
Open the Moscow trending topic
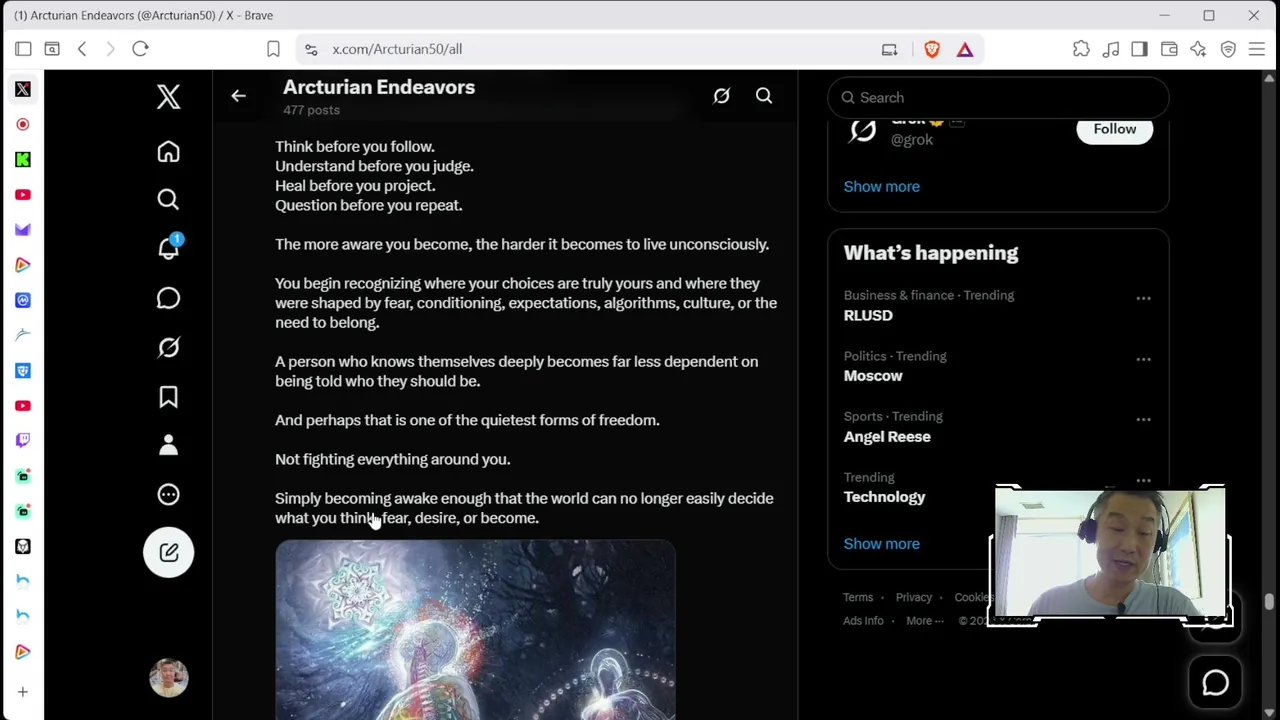click(873, 376)
